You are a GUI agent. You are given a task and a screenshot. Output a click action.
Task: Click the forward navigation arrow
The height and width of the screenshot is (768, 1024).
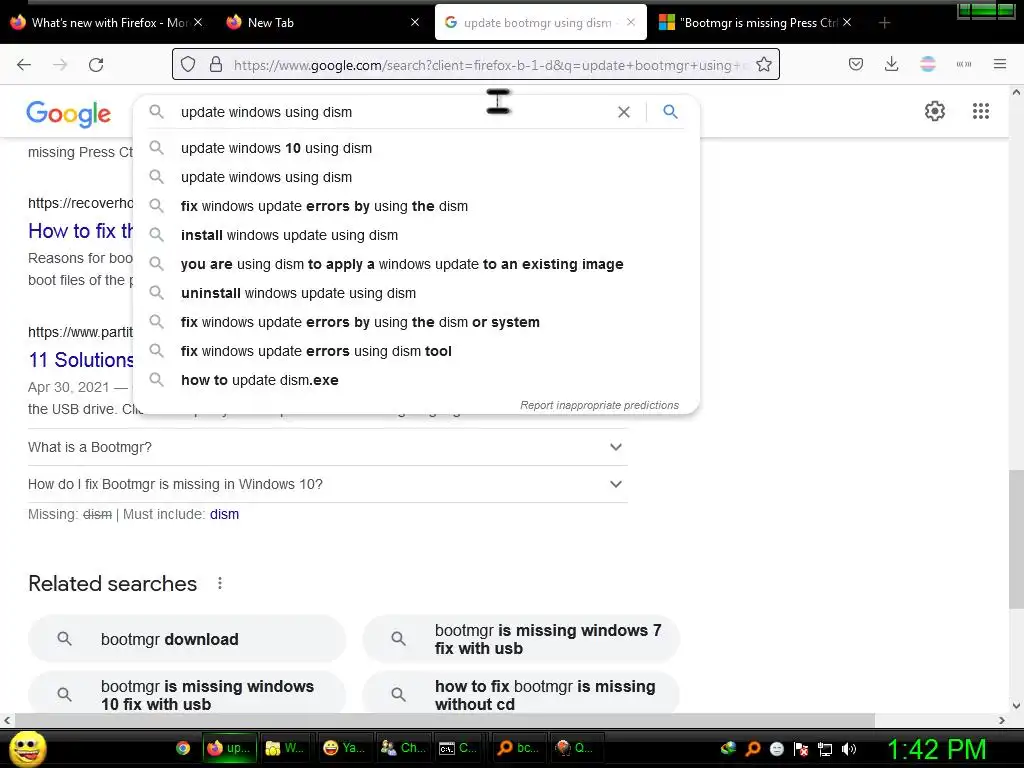(60, 64)
